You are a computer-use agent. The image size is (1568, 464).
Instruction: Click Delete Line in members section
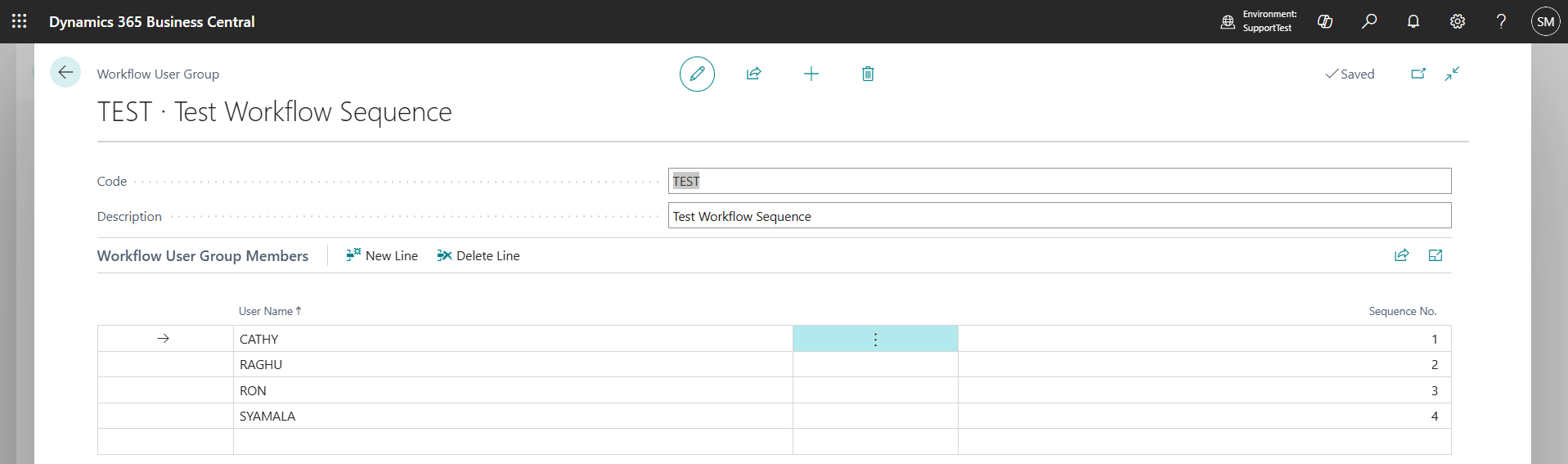[x=478, y=255]
